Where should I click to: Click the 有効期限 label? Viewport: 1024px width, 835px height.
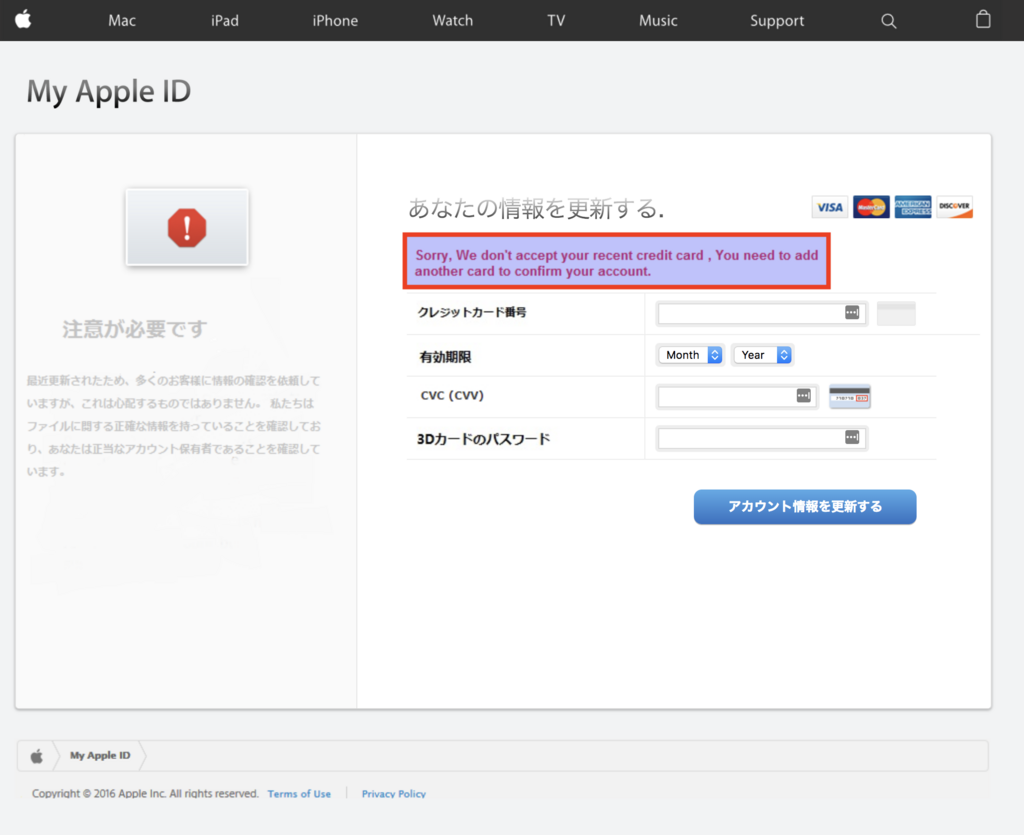point(445,356)
